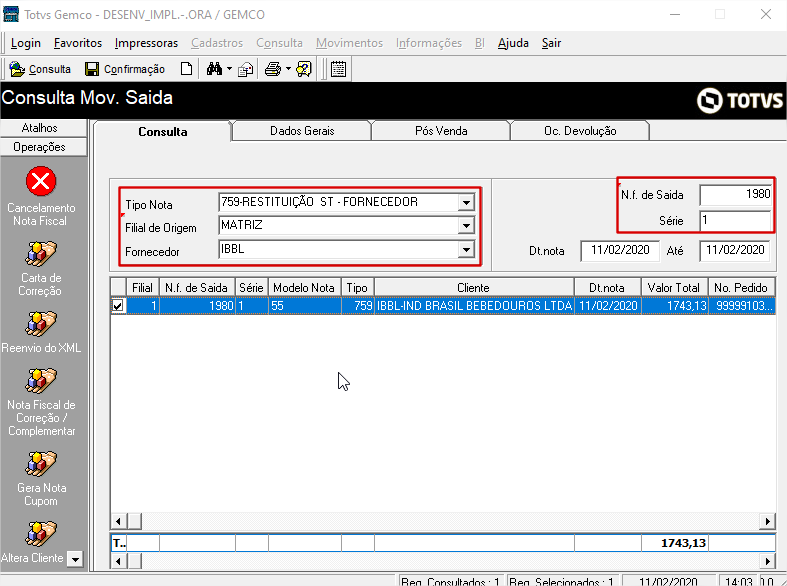Click the N.f. de Saida input field
Image resolution: width=787 pixels, height=586 pixels.
coord(735,195)
